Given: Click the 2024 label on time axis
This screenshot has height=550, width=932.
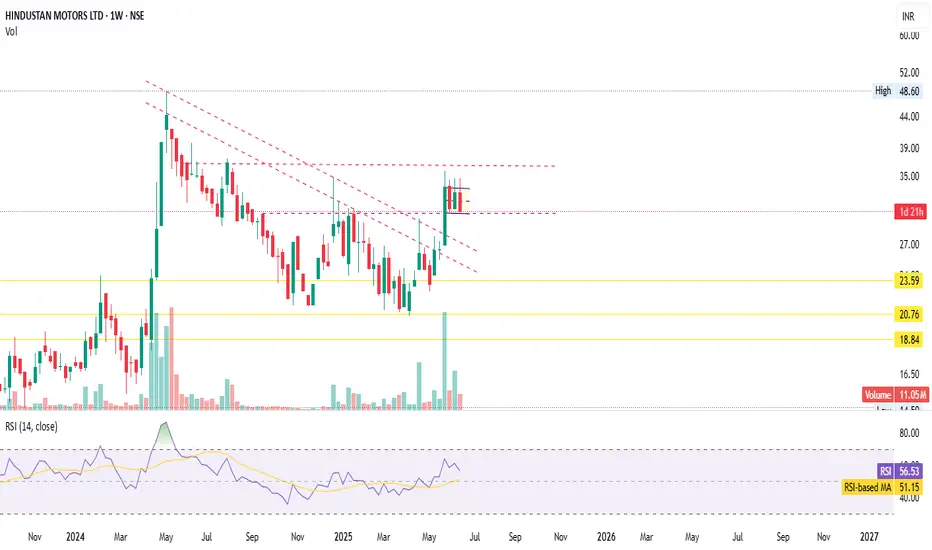Looking at the screenshot, I should pos(75,537).
